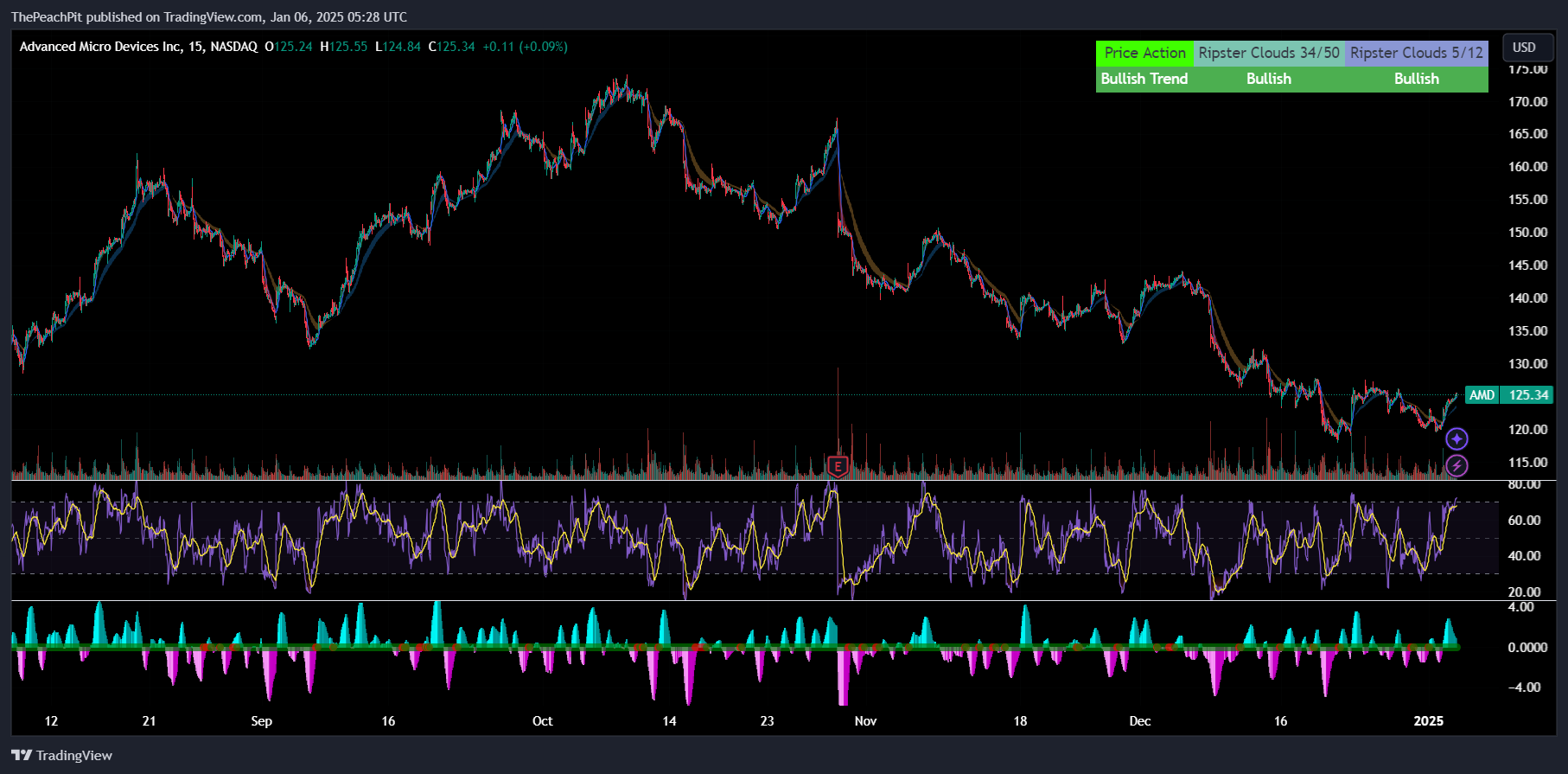Click the 12 date axis label
Viewport: 1568px width, 774px height.
click(x=51, y=721)
